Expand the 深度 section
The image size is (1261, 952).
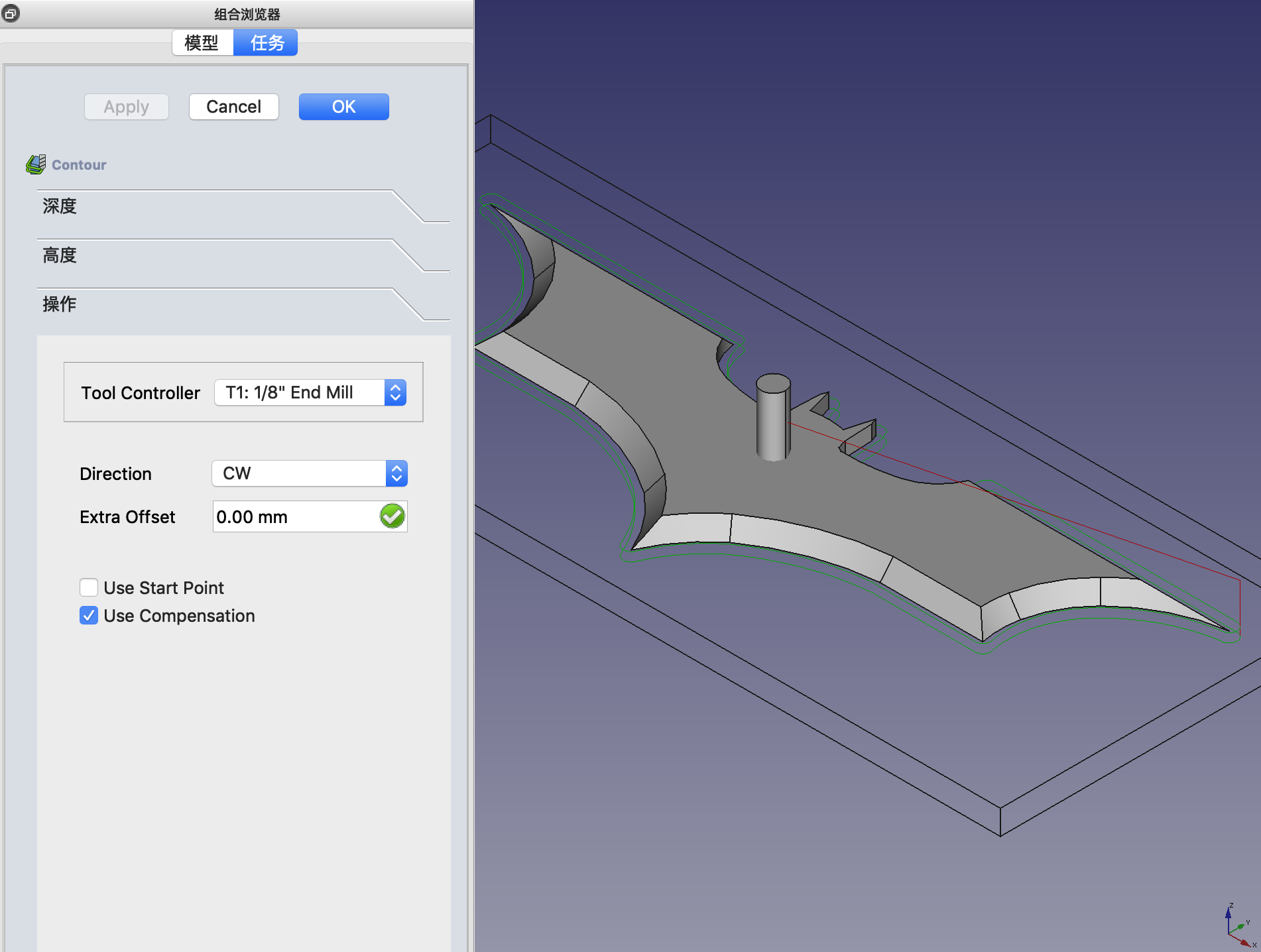click(x=60, y=207)
